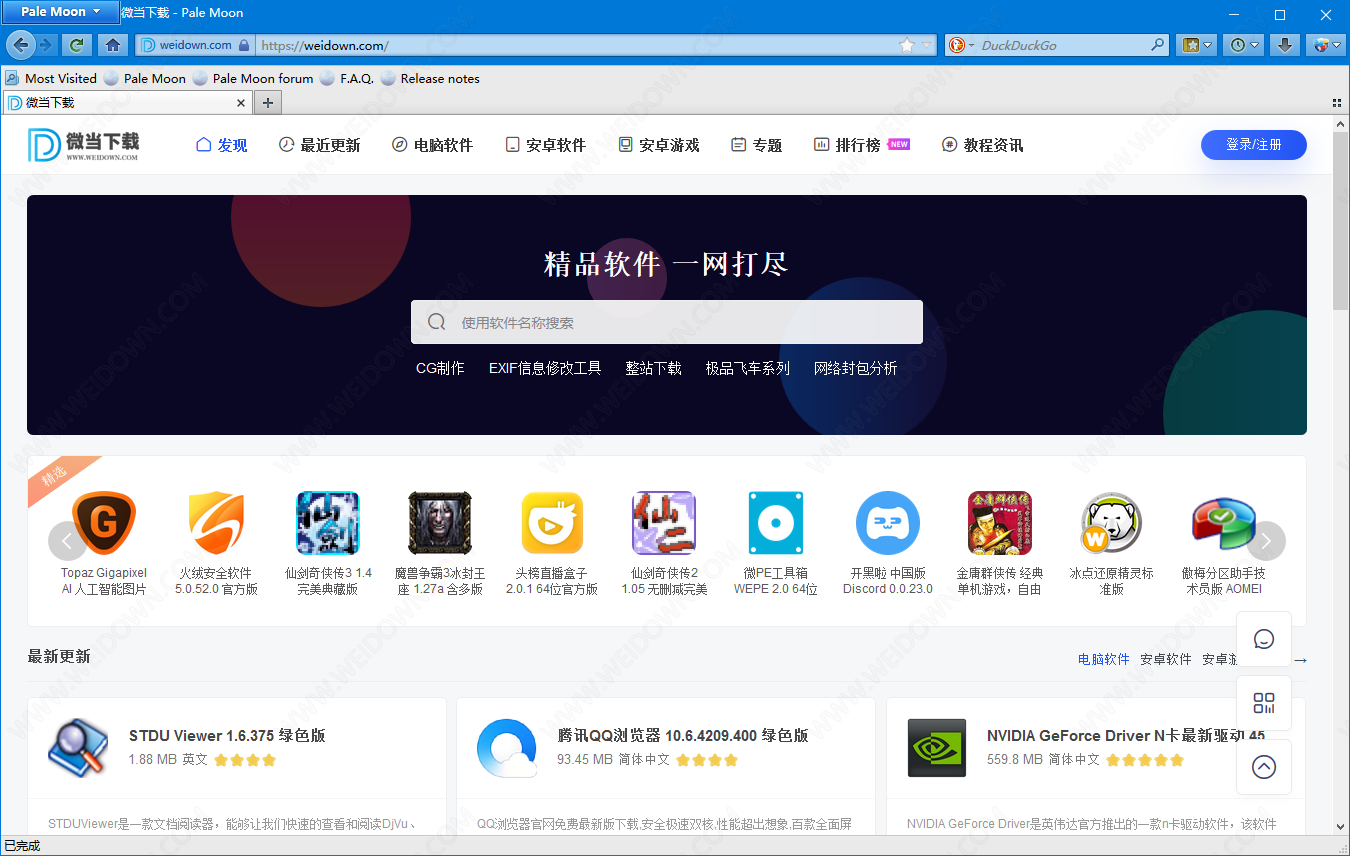Open the Pale Moon application menu
This screenshot has height=856, width=1350.
(60, 12)
